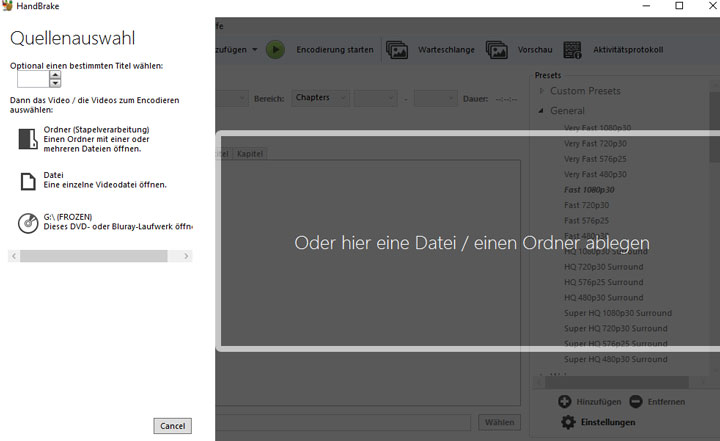Click the Wählen destination button
The height and width of the screenshot is (441, 720).
tap(500, 422)
